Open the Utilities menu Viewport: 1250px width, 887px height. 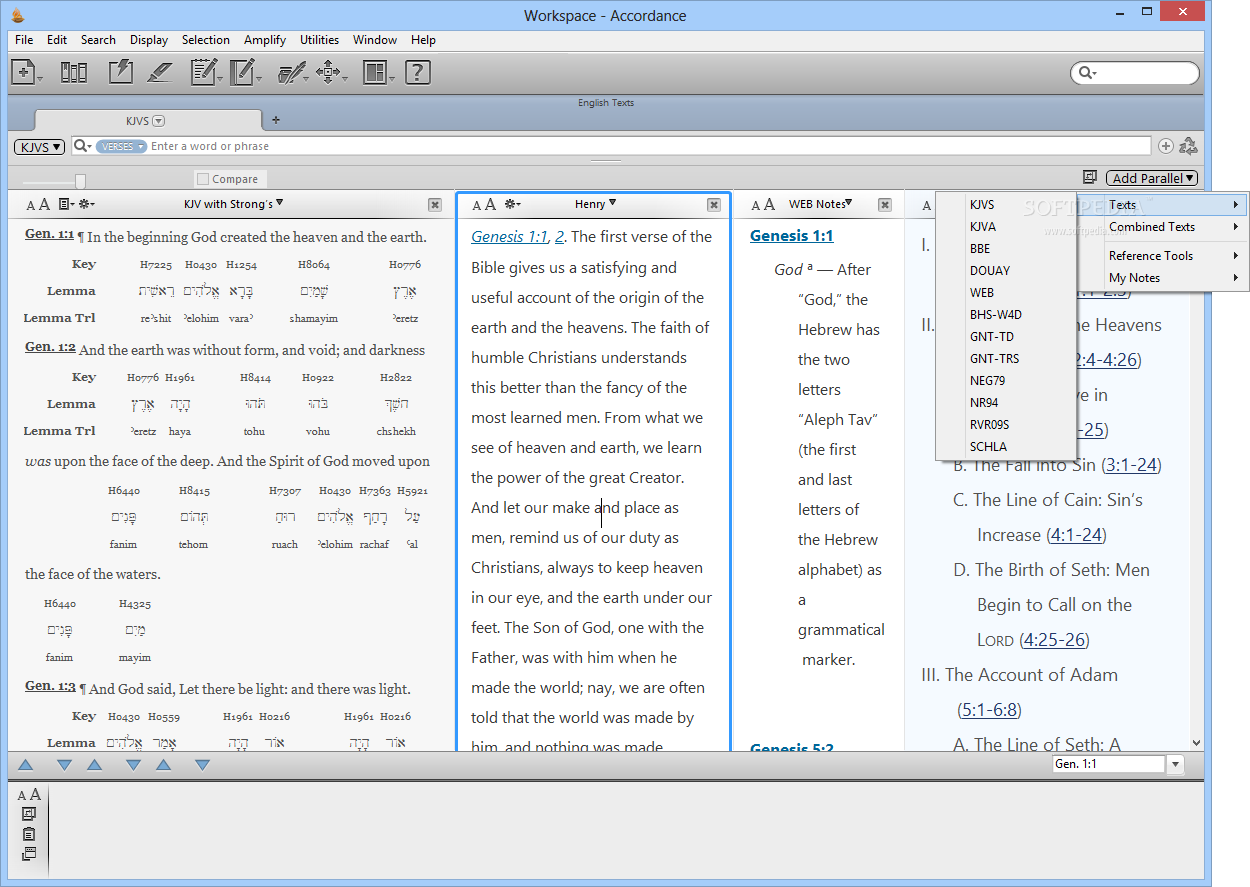click(x=320, y=40)
